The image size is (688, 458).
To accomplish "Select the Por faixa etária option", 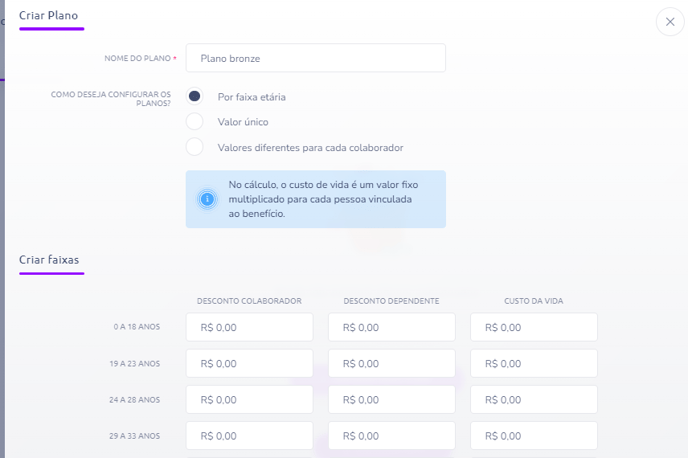I will 194,96.
